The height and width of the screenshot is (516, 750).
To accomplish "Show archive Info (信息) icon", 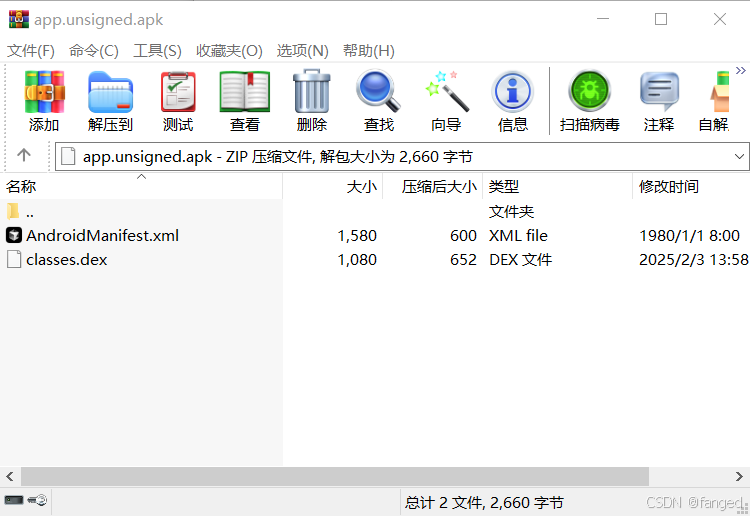I will 512,91.
